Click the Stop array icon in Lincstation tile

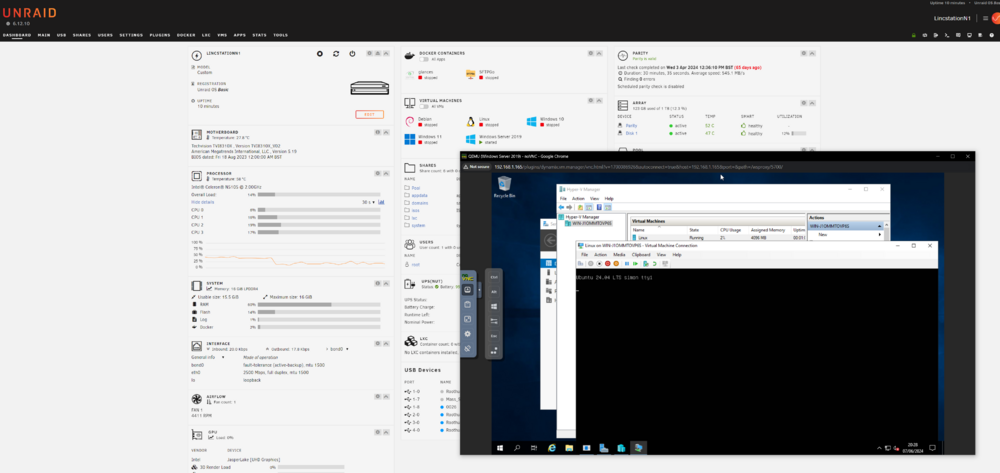[320, 54]
